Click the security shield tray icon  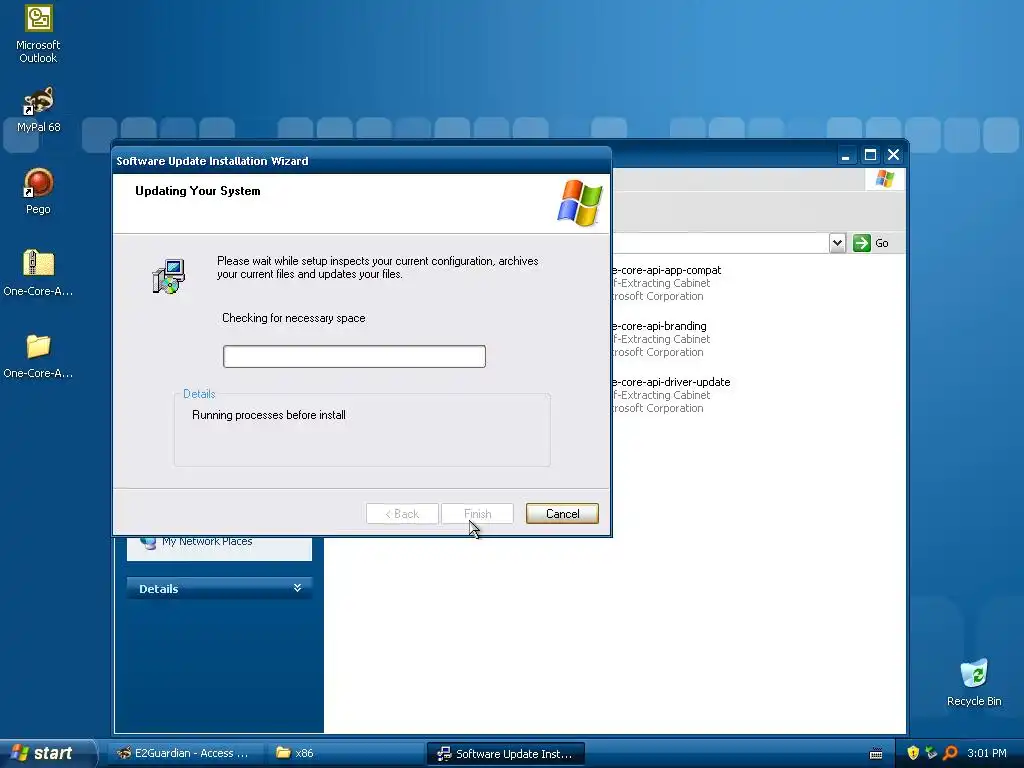[x=913, y=753]
